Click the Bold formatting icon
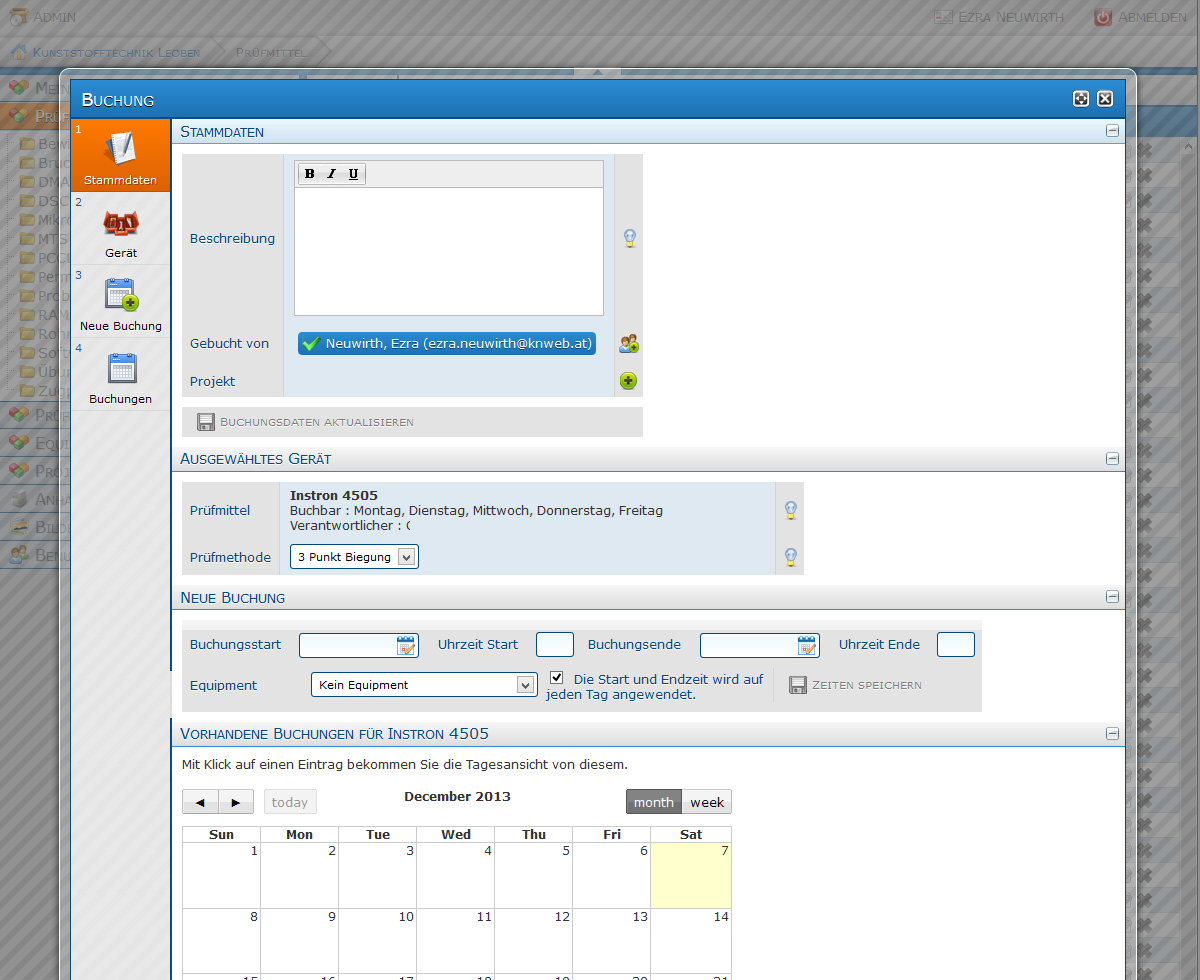 310,174
